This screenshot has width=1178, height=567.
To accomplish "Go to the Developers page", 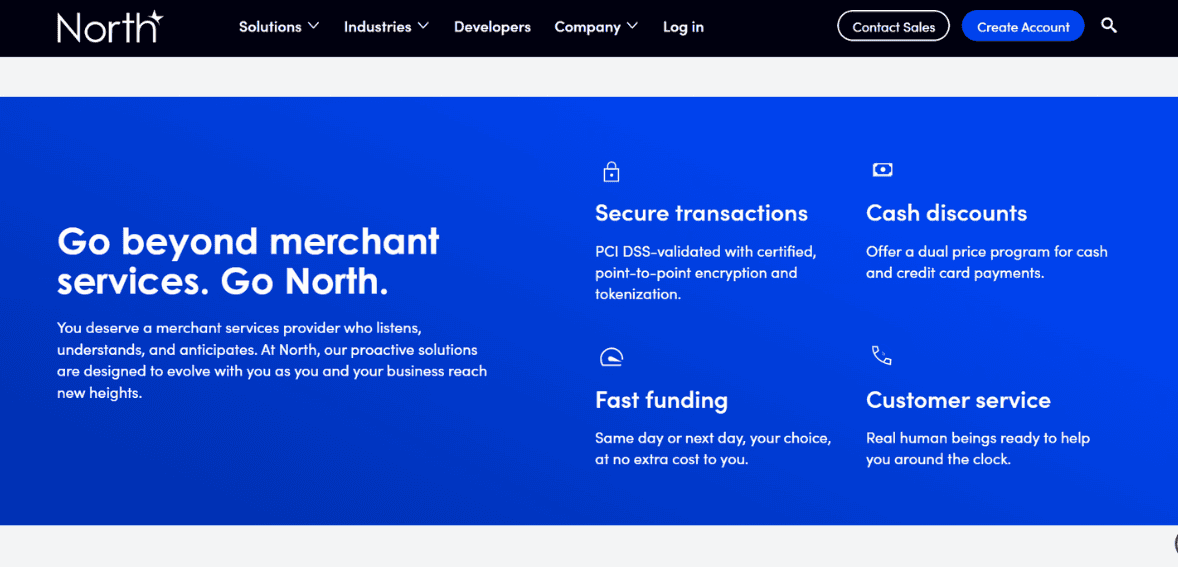I will coord(492,27).
